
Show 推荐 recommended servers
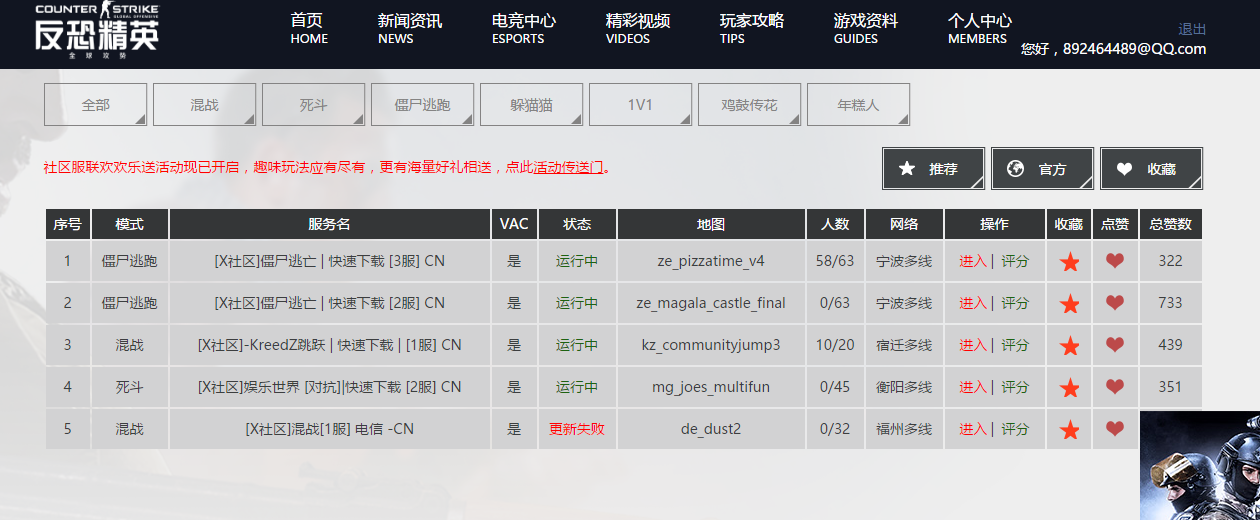(934, 169)
